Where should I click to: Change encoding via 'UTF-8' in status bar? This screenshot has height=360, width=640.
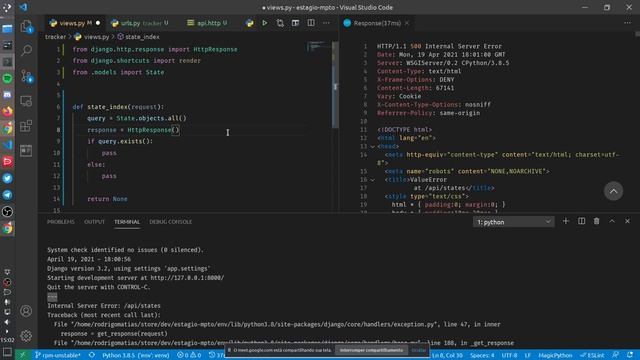(509, 355)
